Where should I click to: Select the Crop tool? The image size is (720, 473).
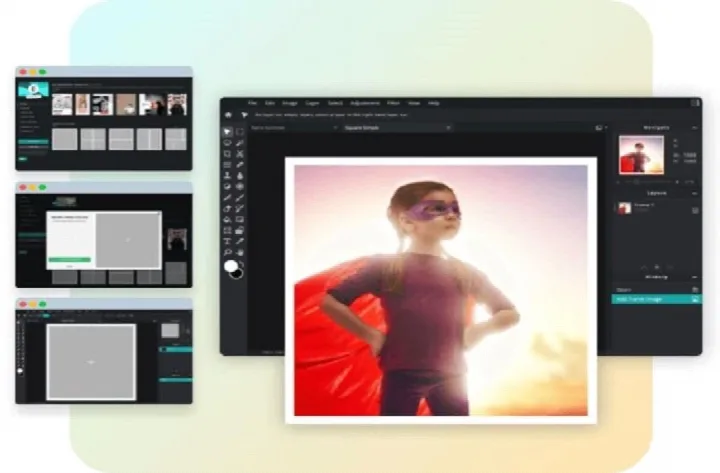pos(227,154)
